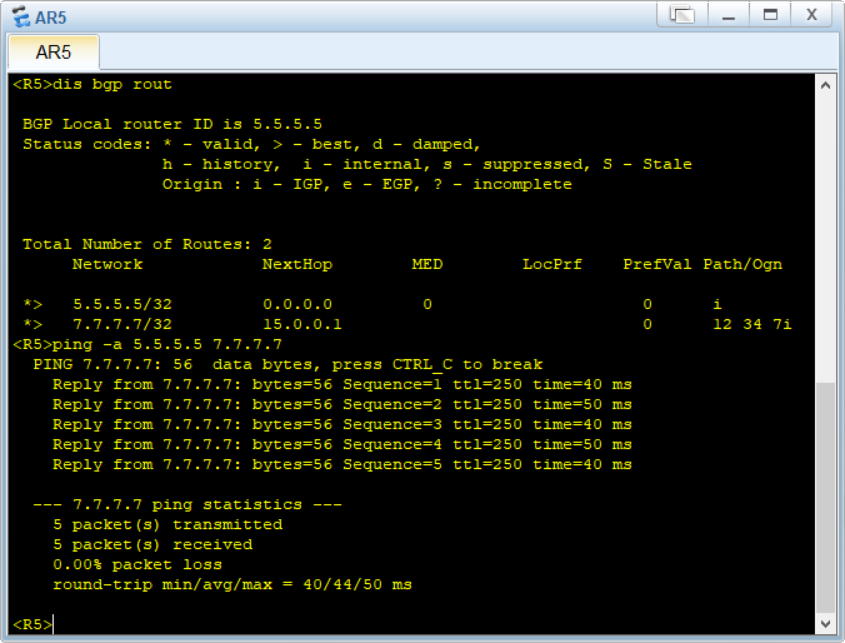Click the ping reply with Sequence=2
The width and height of the screenshot is (845, 643).
(x=342, y=404)
